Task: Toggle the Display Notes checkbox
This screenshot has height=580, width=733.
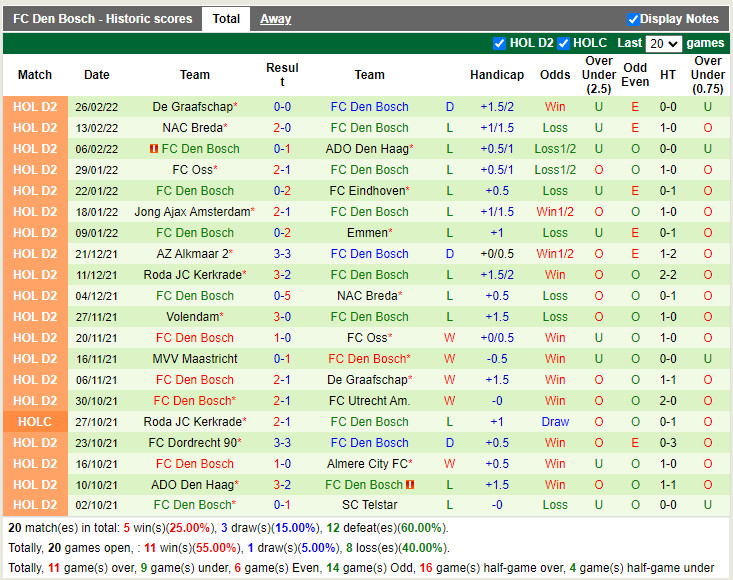Action: coord(633,19)
